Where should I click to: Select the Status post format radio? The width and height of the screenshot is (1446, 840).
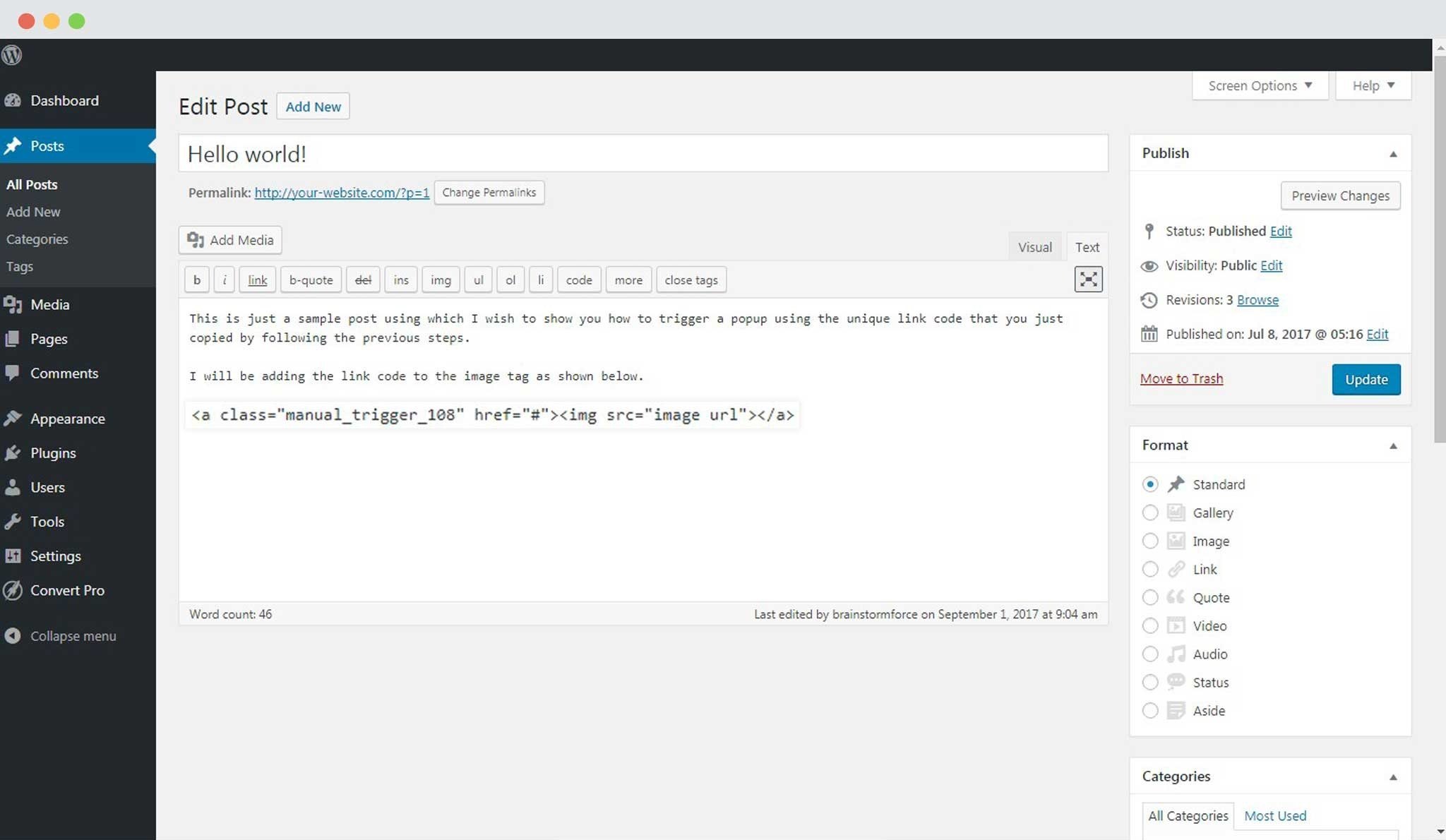(1150, 682)
